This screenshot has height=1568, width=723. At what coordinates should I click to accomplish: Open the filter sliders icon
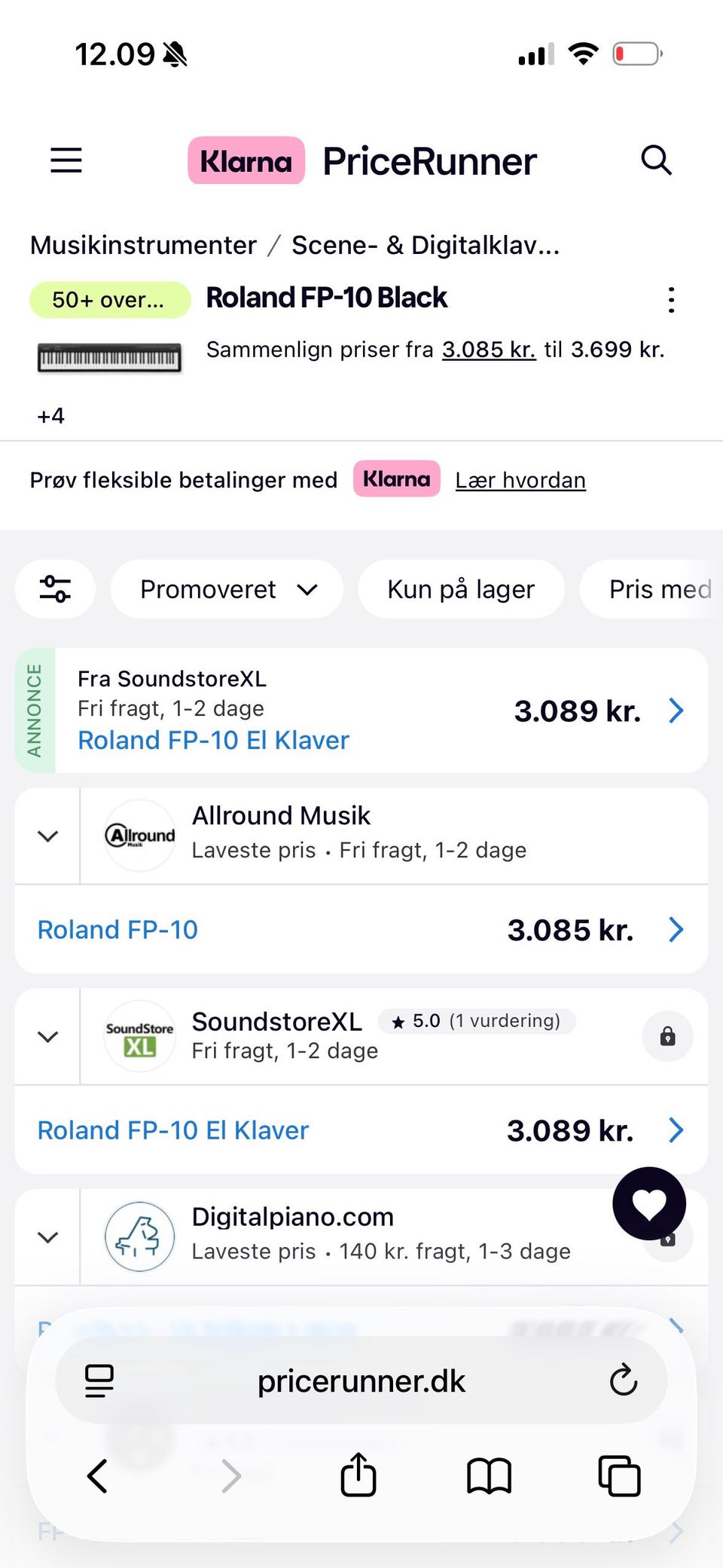click(x=56, y=589)
